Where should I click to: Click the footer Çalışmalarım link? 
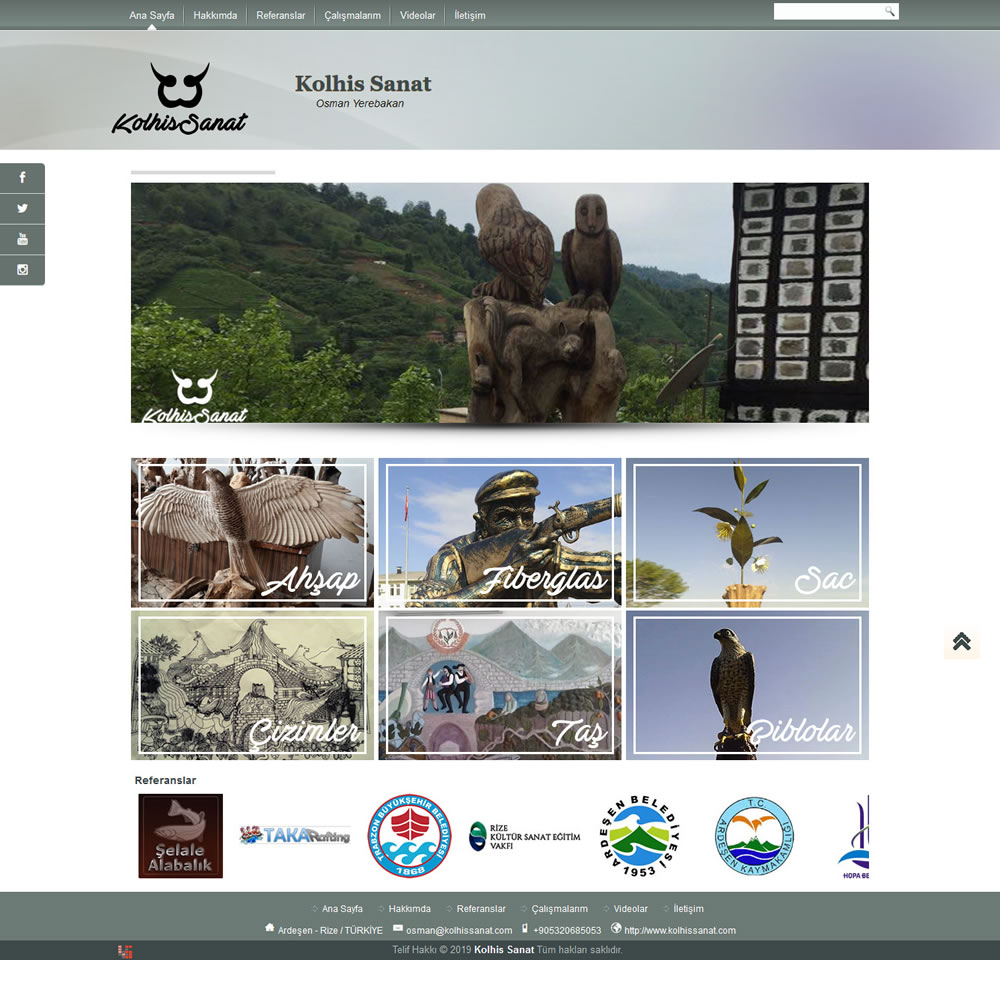pos(560,909)
